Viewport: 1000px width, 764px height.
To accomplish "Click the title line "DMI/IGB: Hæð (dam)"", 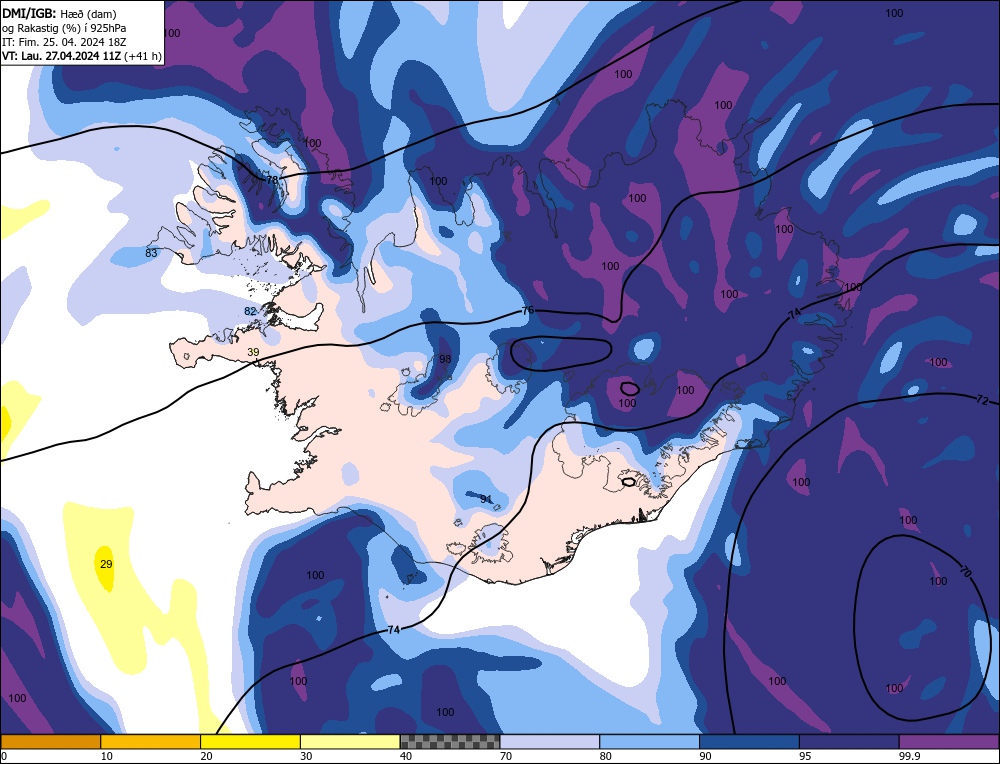I will 59,13.
